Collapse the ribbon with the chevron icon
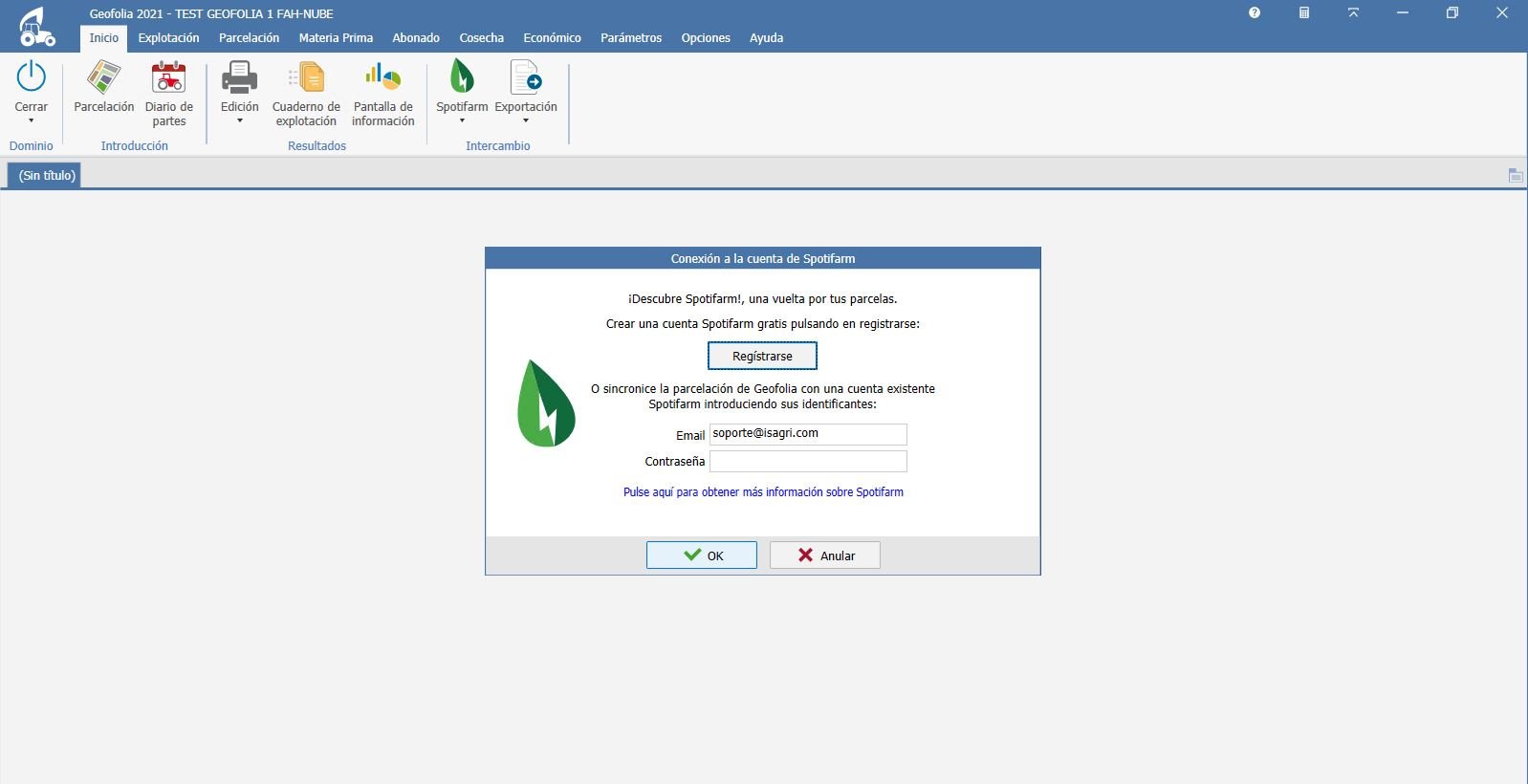The width and height of the screenshot is (1528, 784). (x=1353, y=12)
